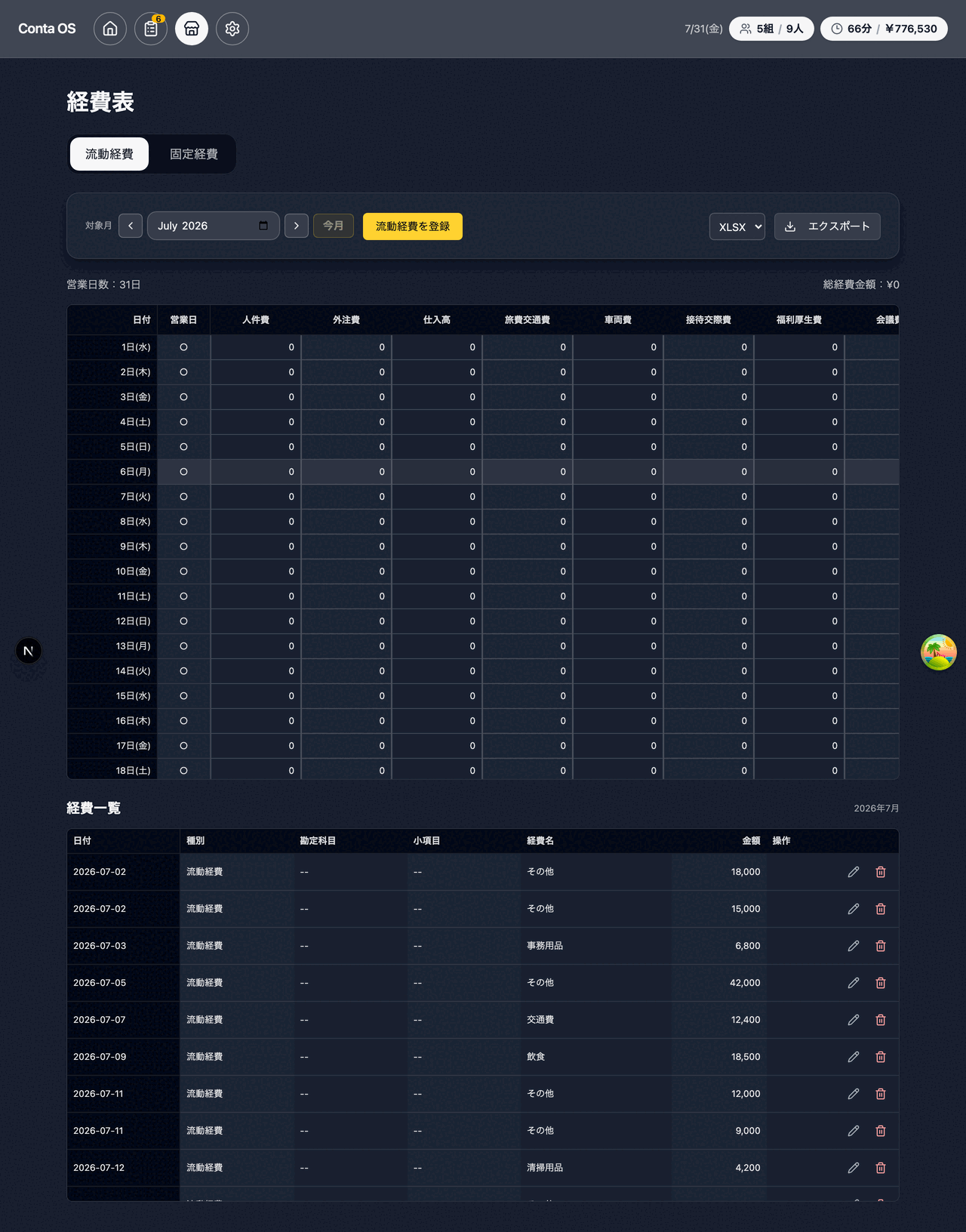Click the Conta OS logo text

pyautogui.click(x=47, y=29)
